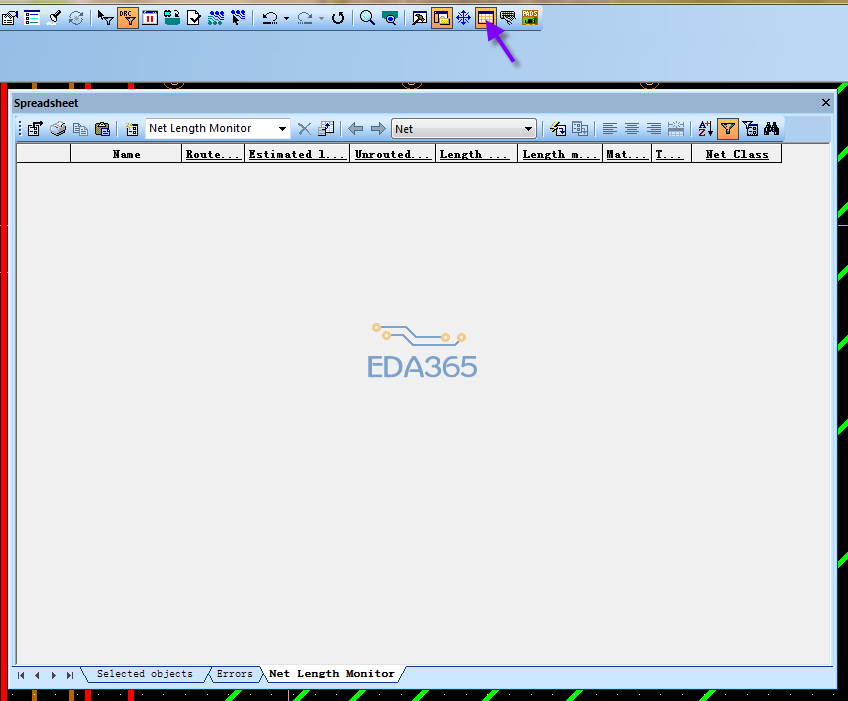Viewport: 848px width, 701px height.
Task: Click the PADS Layout link icon
Action: coord(530,18)
